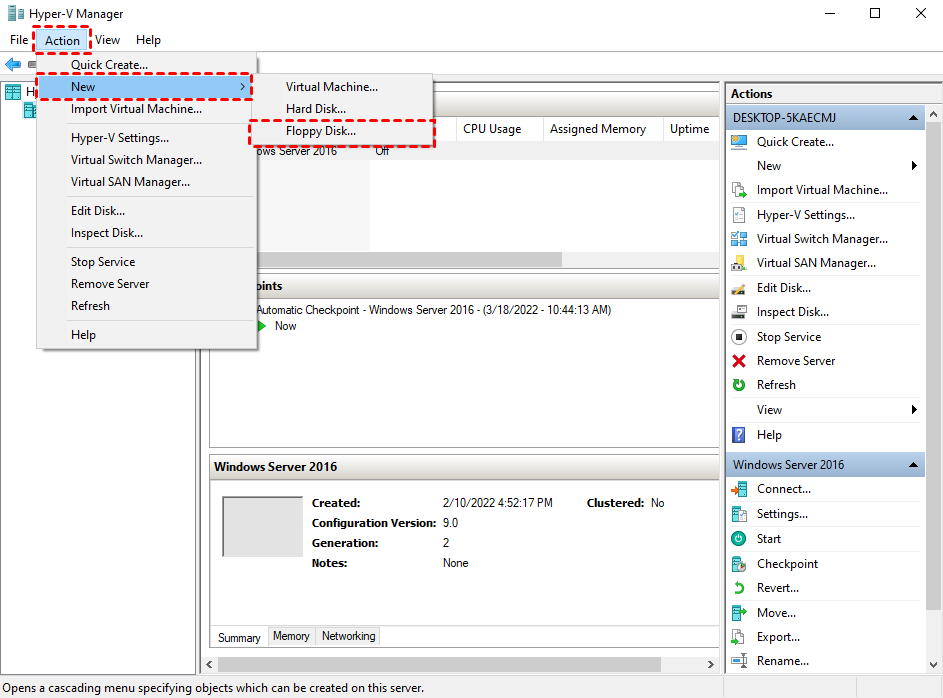Screen dimensions: 943x698
Task: Click Uptime column header
Action: tap(690, 129)
